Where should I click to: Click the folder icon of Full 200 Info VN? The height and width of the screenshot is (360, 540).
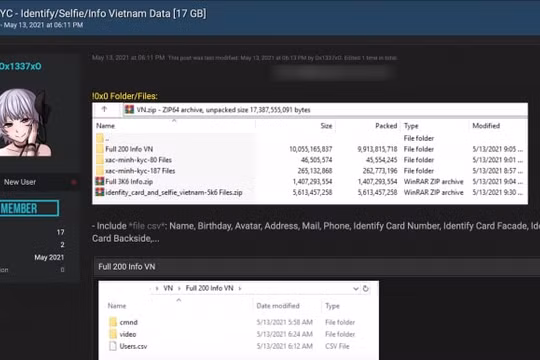(100, 149)
